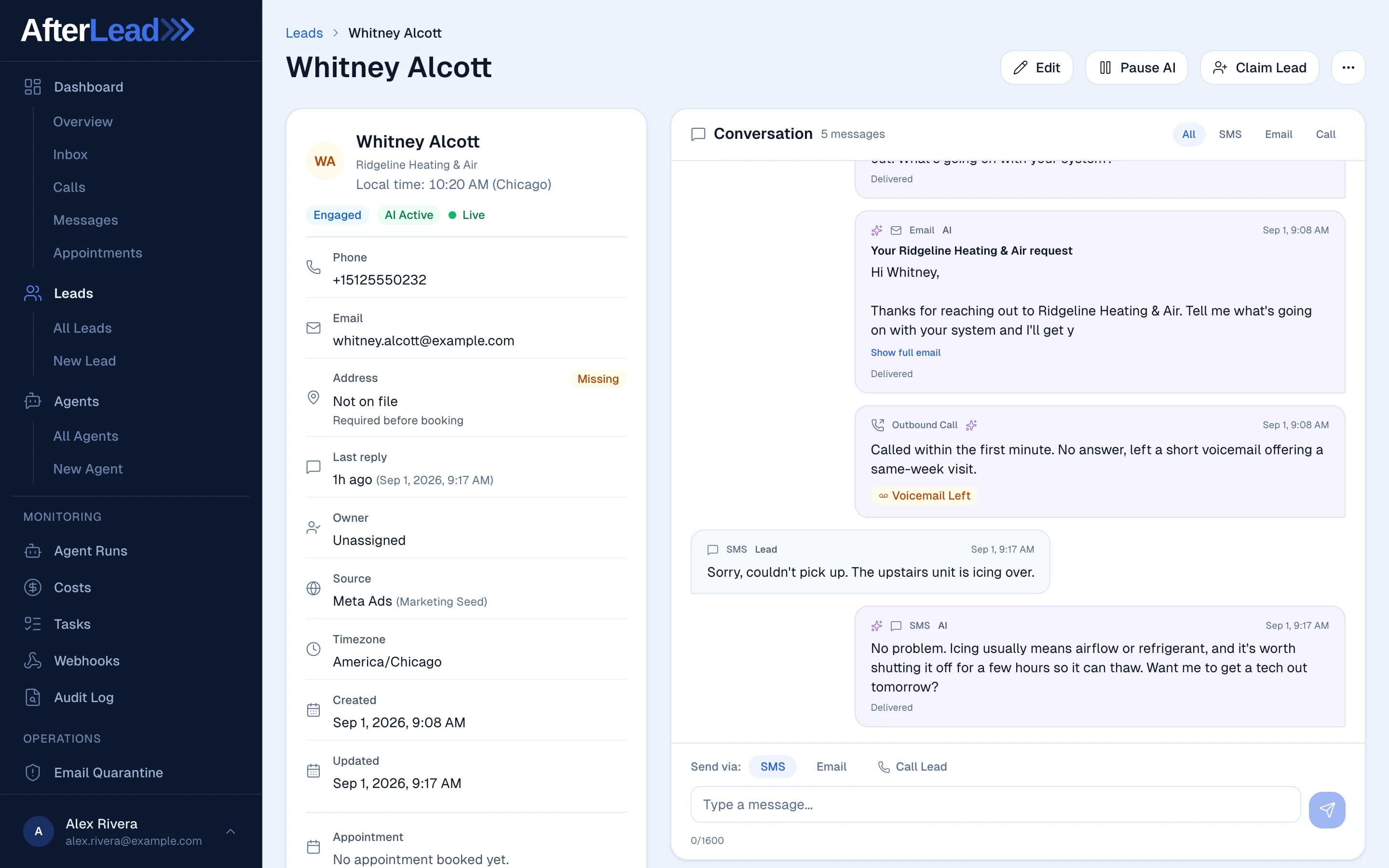Image resolution: width=1389 pixels, height=868 pixels.
Task: Click the Agents robot icon
Action: [33, 401]
